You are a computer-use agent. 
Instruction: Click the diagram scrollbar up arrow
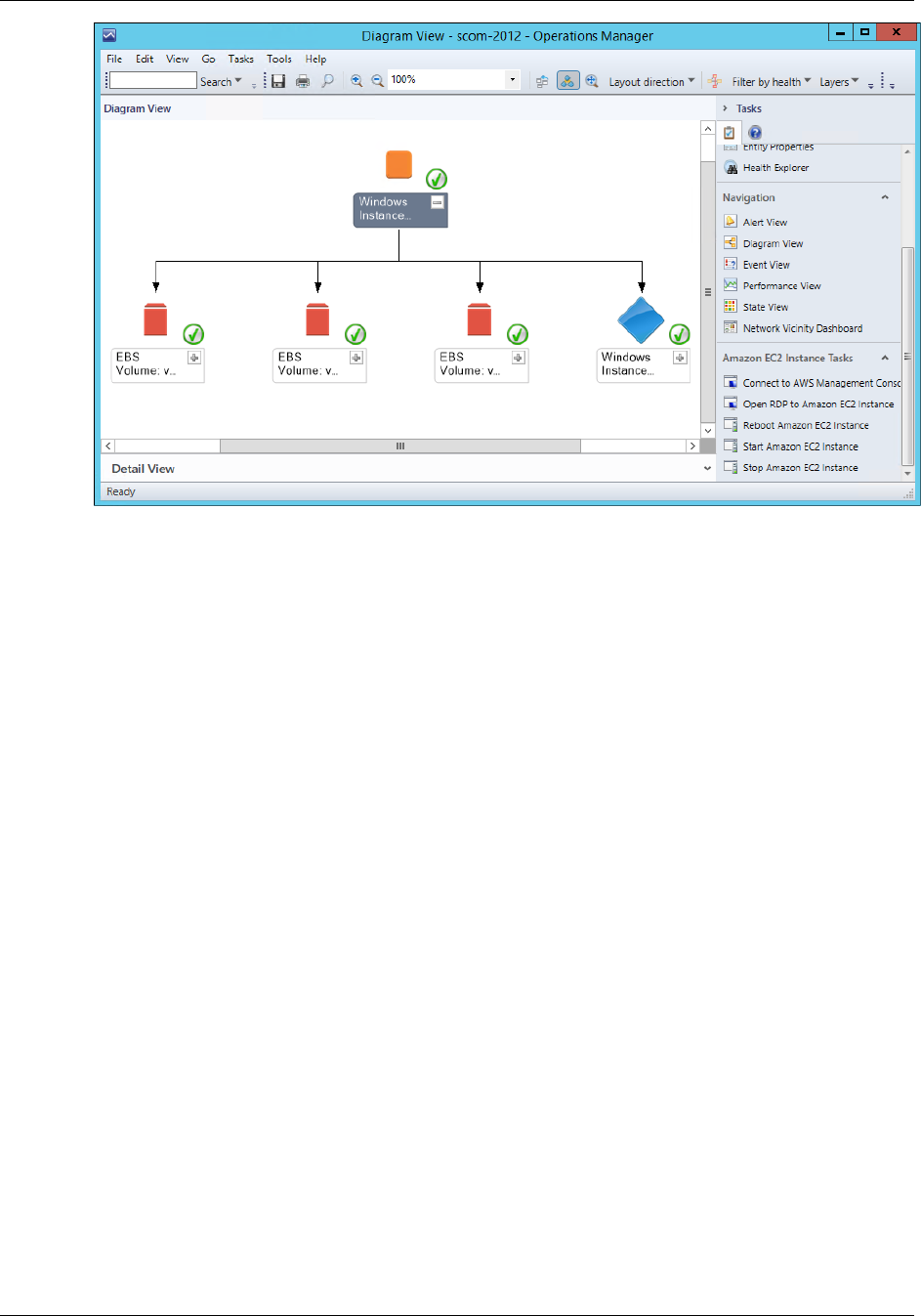708,129
